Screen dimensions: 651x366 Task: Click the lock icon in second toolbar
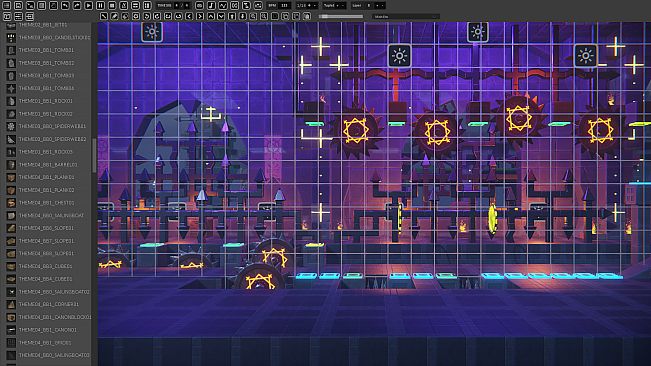click(x=307, y=16)
